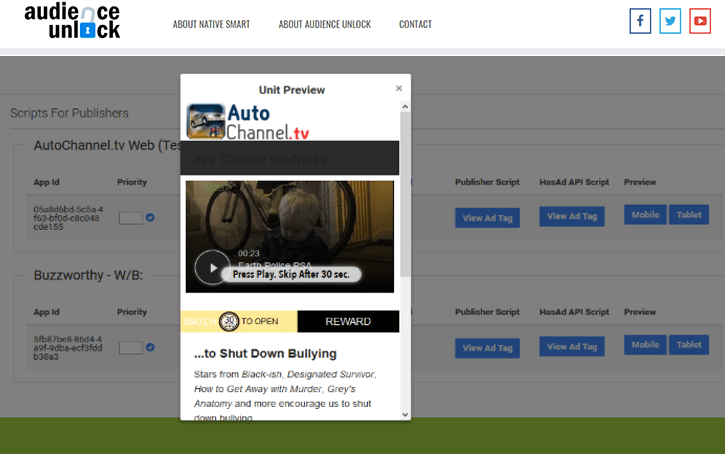The height and width of the screenshot is (454, 725).
Task: Click the 'Unit Preview' dialog title
Action: pyautogui.click(x=292, y=90)
